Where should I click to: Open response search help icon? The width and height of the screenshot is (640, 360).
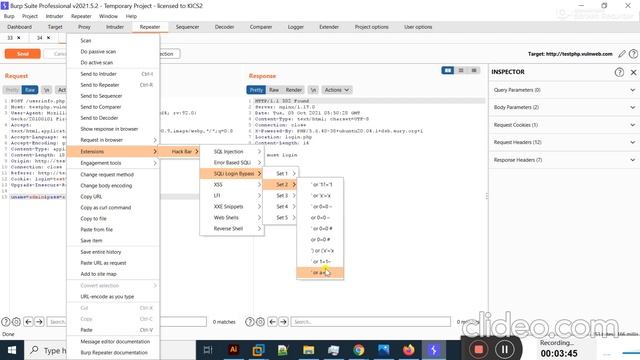[250, 322]
